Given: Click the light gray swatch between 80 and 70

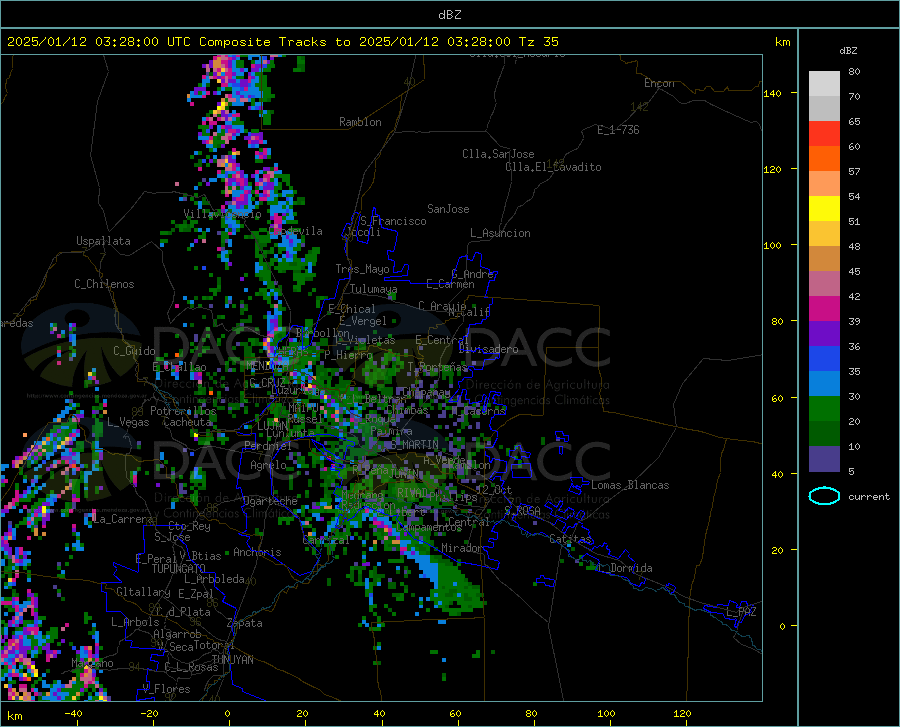Looking at the screenshot, I should pyautogui.click(x=824, y=83).
